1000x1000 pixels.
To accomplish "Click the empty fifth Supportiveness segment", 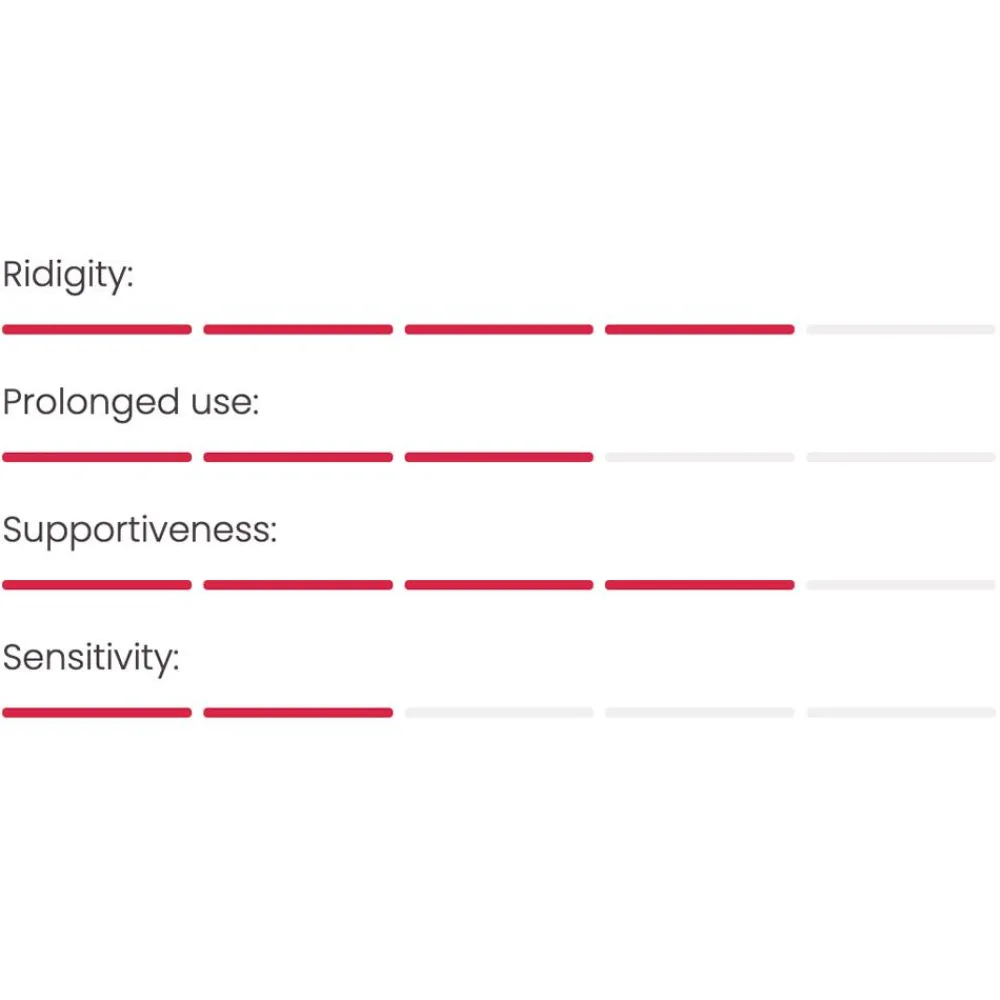I will [901, 584].
